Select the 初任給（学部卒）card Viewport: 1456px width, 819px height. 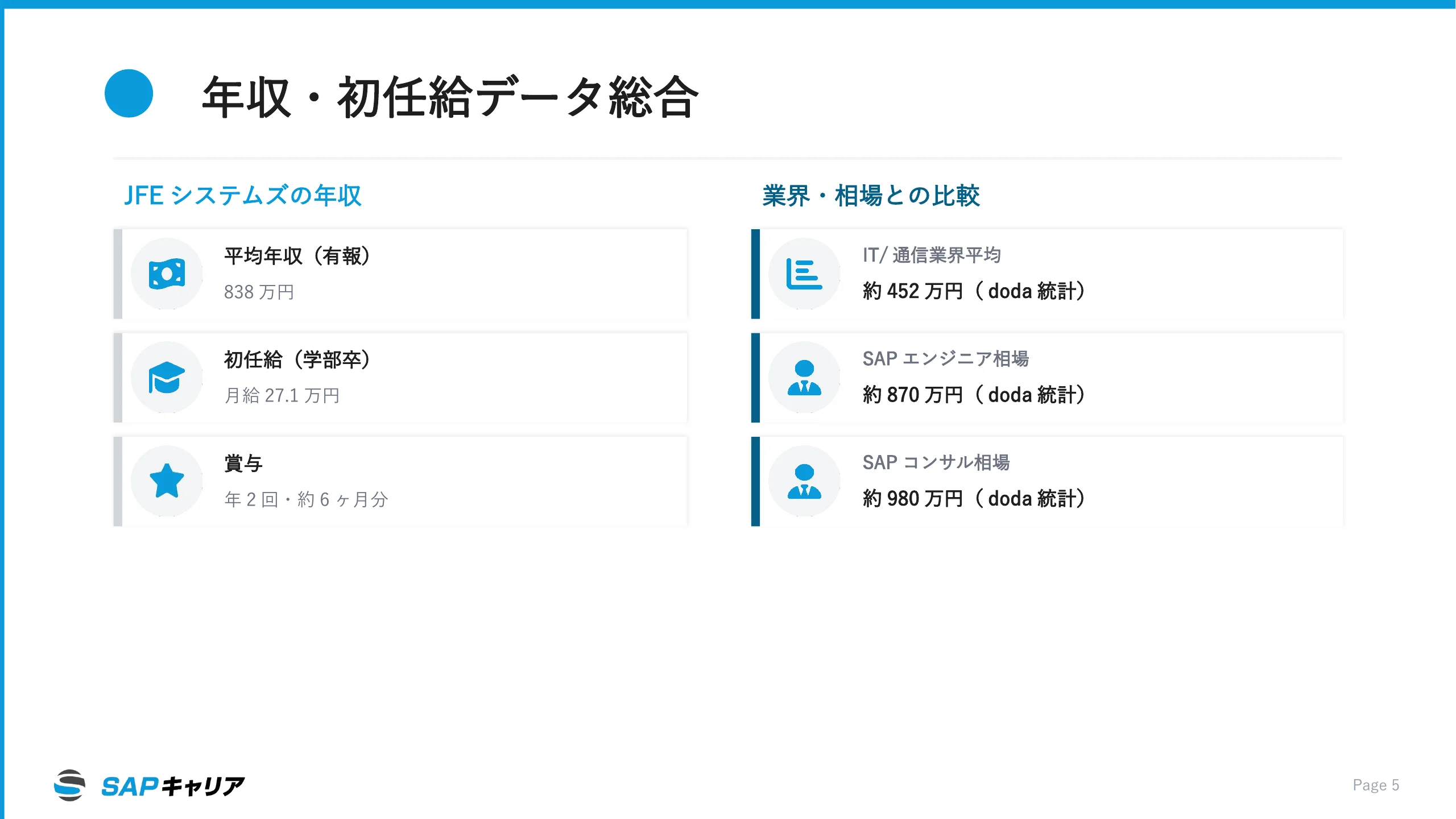point(401,378)
